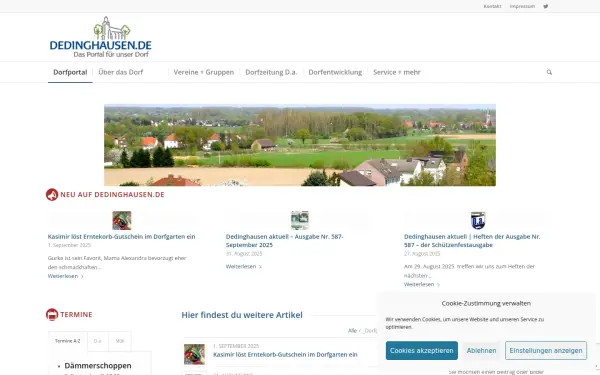Click the date 27. August 2025
Screen dimensions: 600x375
pyautogui.click(x=422, y=253)
